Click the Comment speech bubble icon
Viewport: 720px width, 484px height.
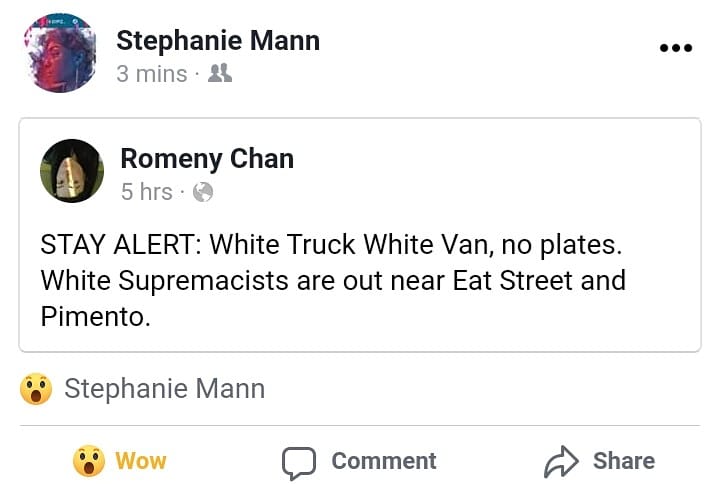click(x=298, y=462)
